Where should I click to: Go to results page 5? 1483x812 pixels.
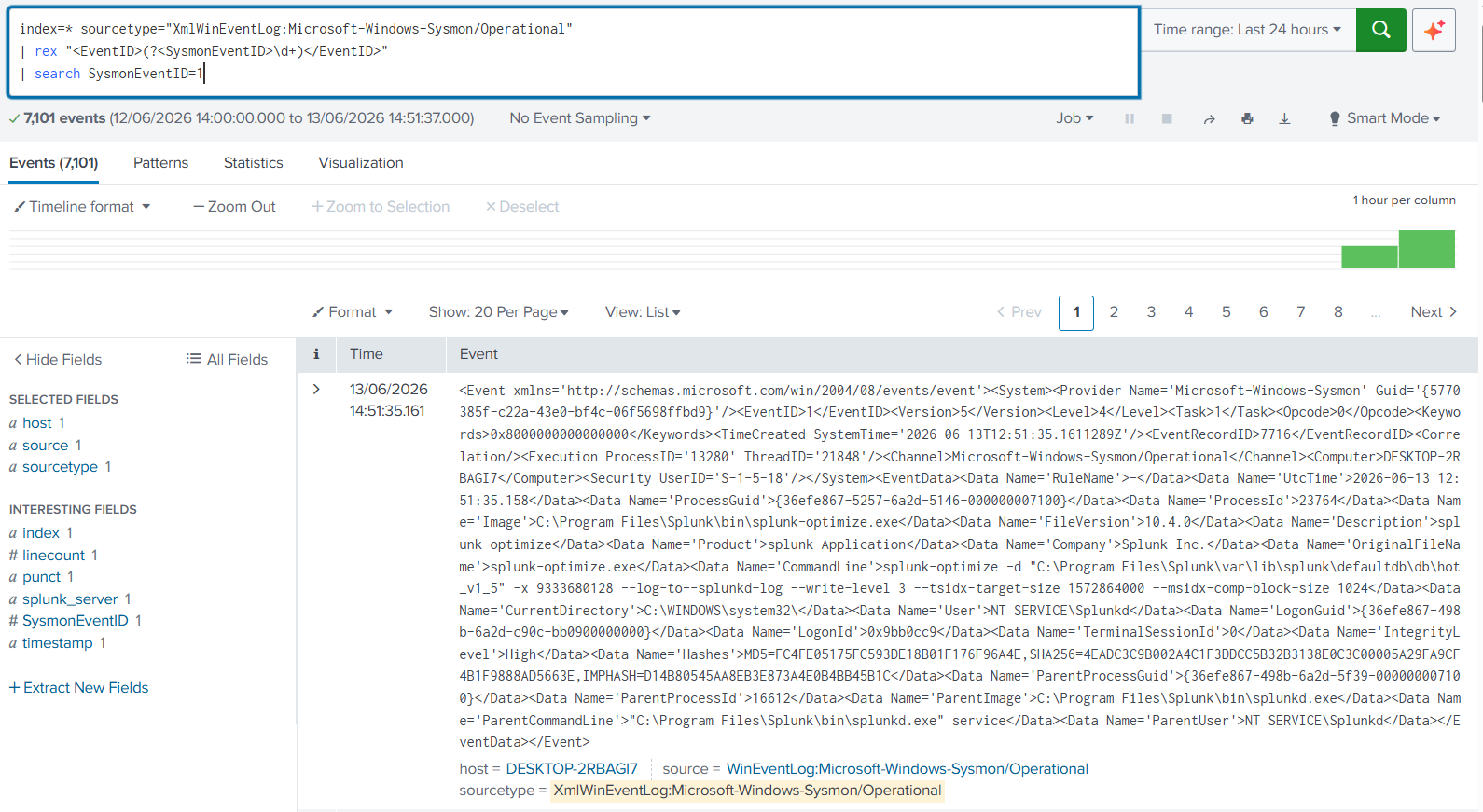[1226, 312]
